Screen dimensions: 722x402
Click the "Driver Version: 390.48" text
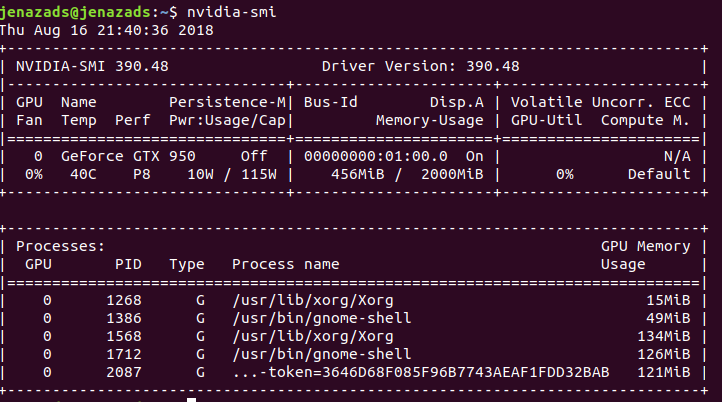coord(420,66)
